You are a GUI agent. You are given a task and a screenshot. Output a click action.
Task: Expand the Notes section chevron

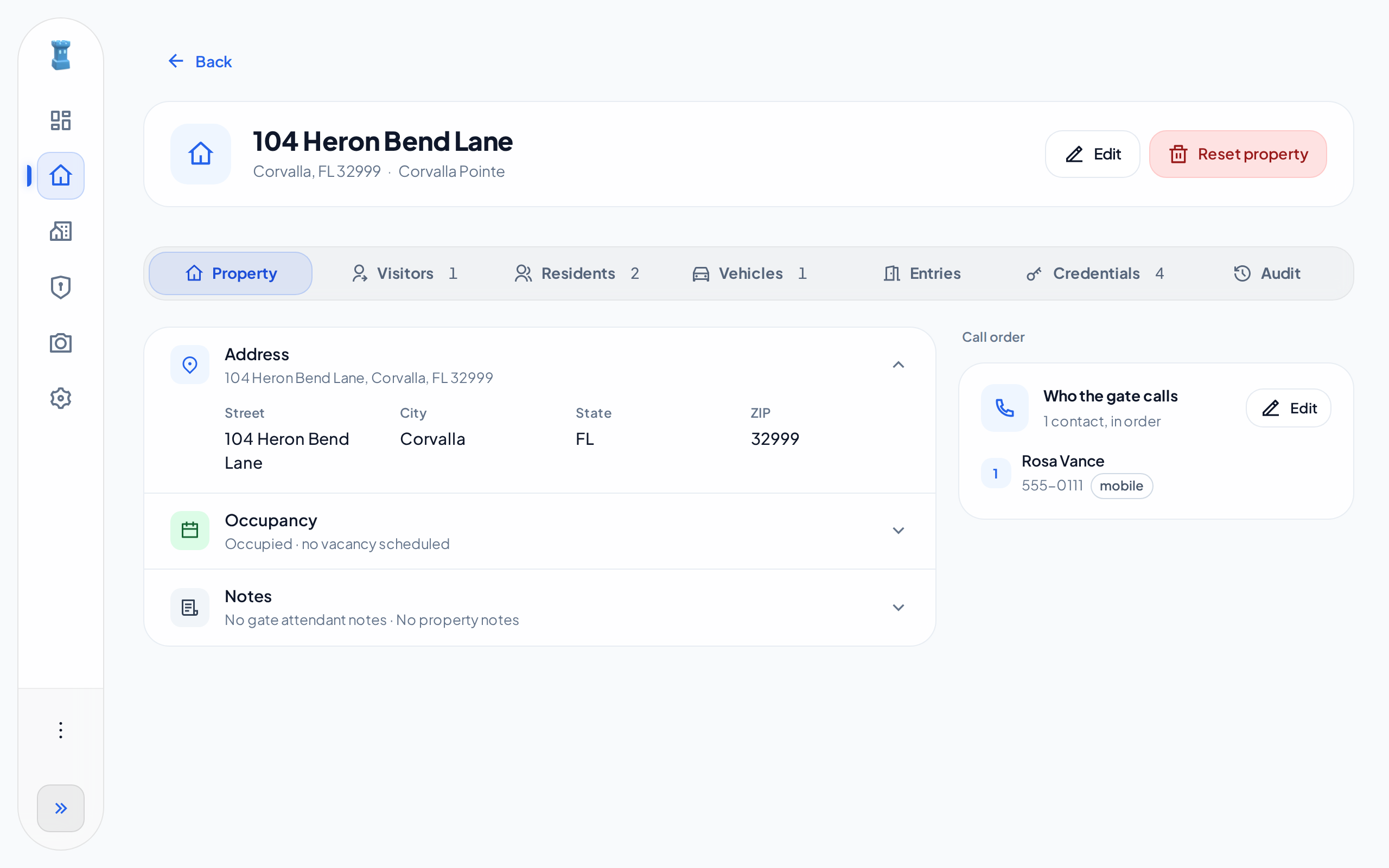[x=899, y=608]
